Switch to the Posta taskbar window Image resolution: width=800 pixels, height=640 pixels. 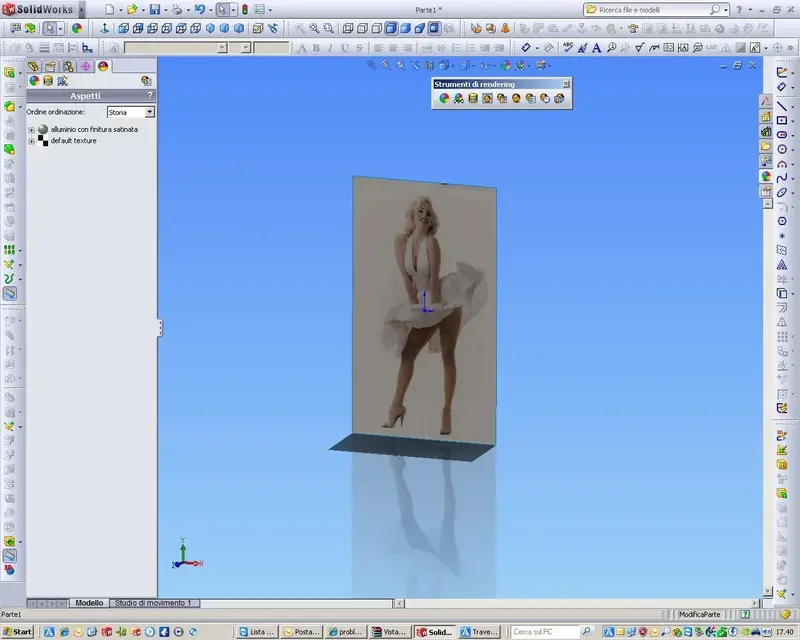301,632
